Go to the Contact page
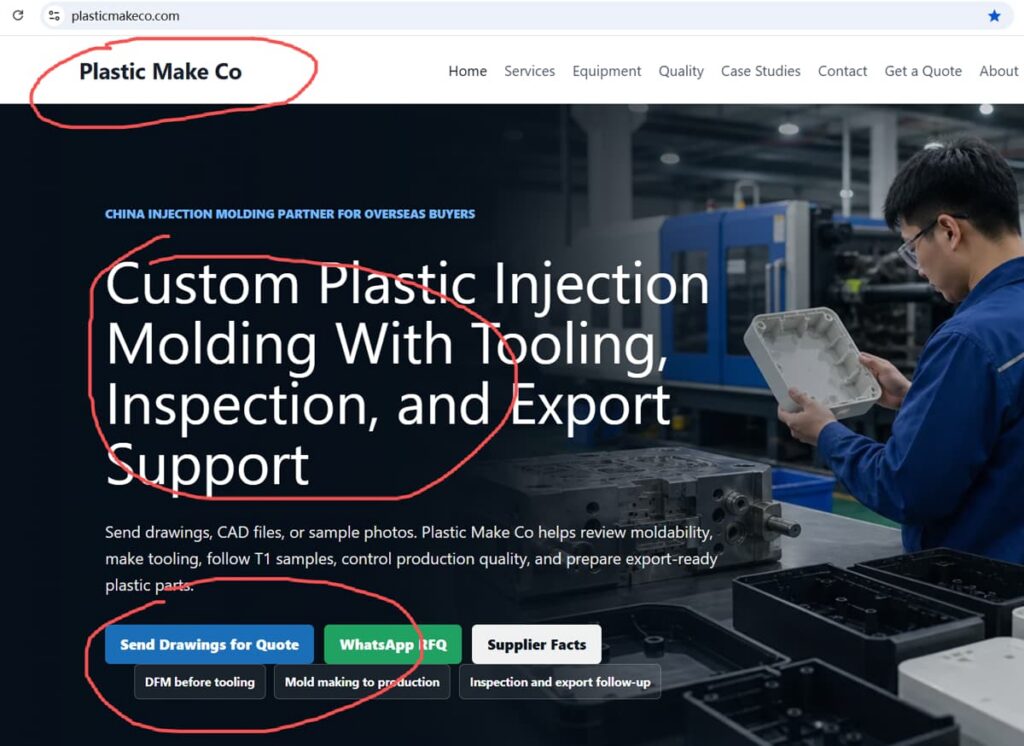Screen dimensions: 1024x746 click(x=842, y=71)
